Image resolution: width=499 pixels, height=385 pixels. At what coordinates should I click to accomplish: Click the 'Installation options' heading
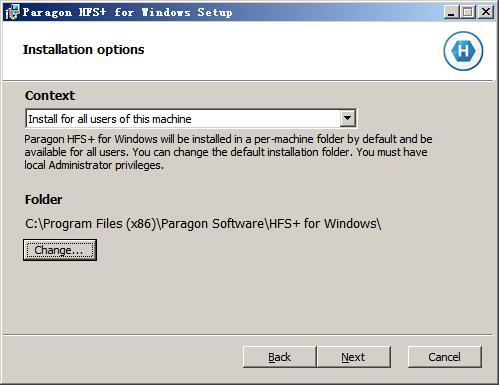click(x=84, y=50)
